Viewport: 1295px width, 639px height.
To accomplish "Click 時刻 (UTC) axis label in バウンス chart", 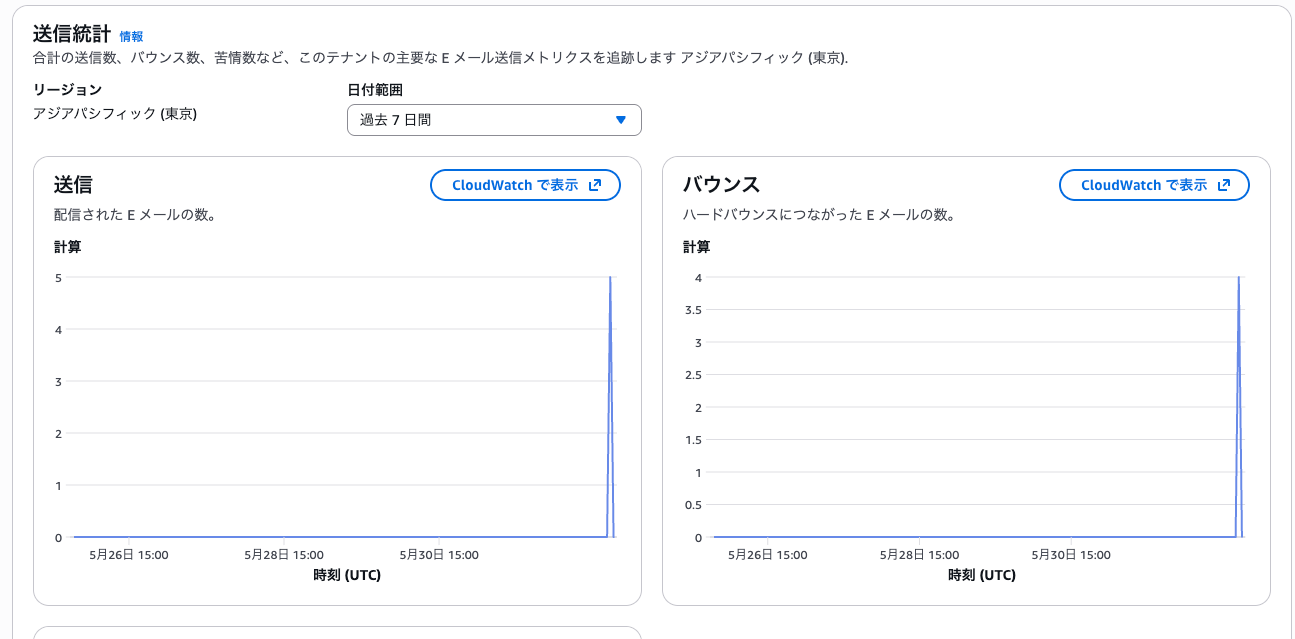I will [982, 575].
